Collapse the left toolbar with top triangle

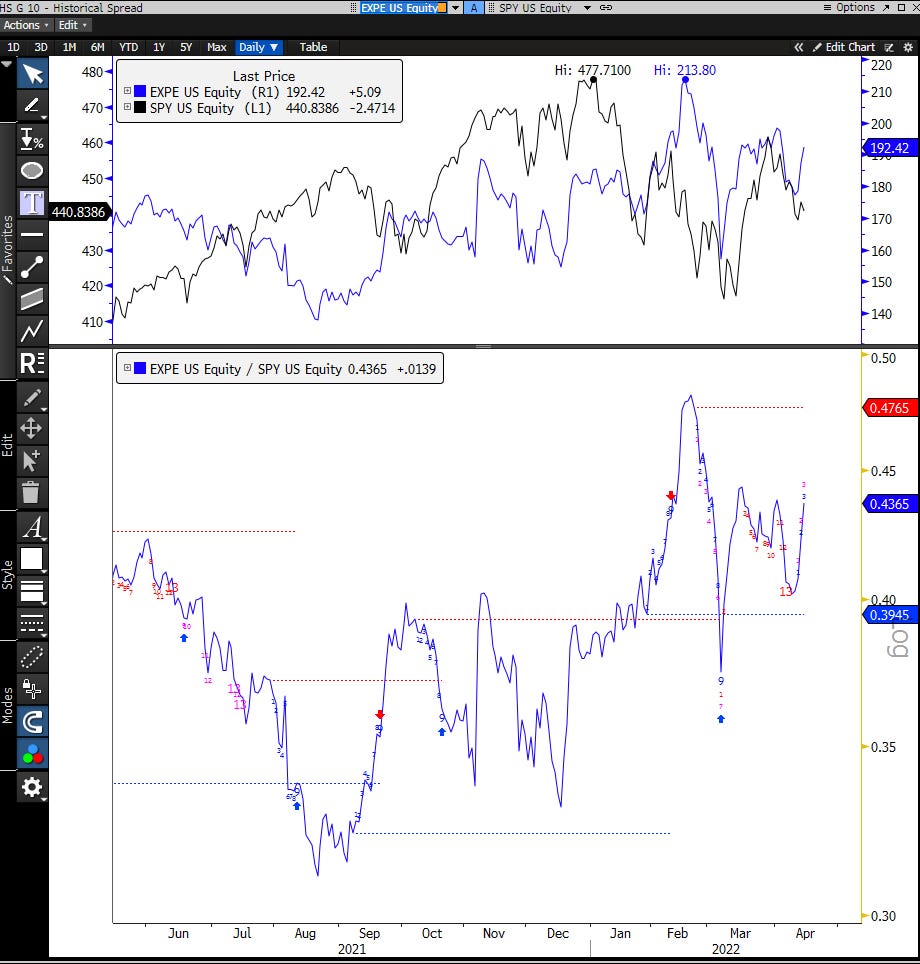[x=7, y=64]
